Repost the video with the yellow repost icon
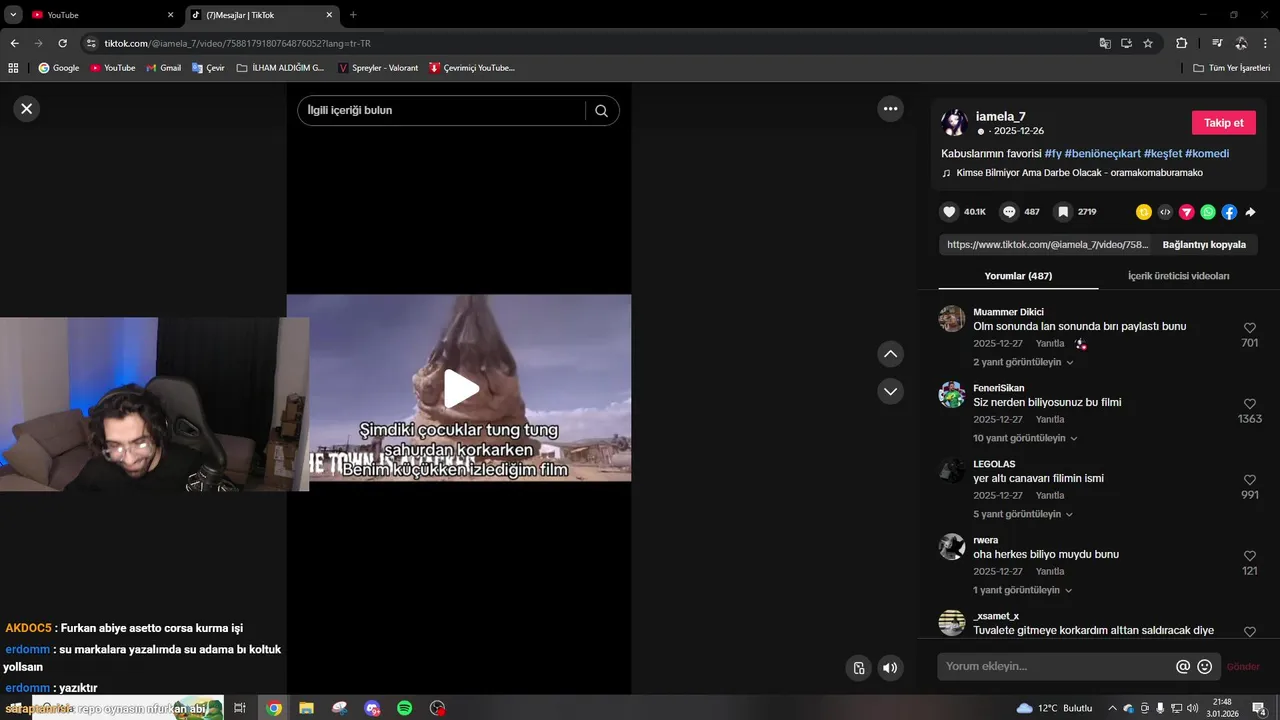 tap(1144, 212)
